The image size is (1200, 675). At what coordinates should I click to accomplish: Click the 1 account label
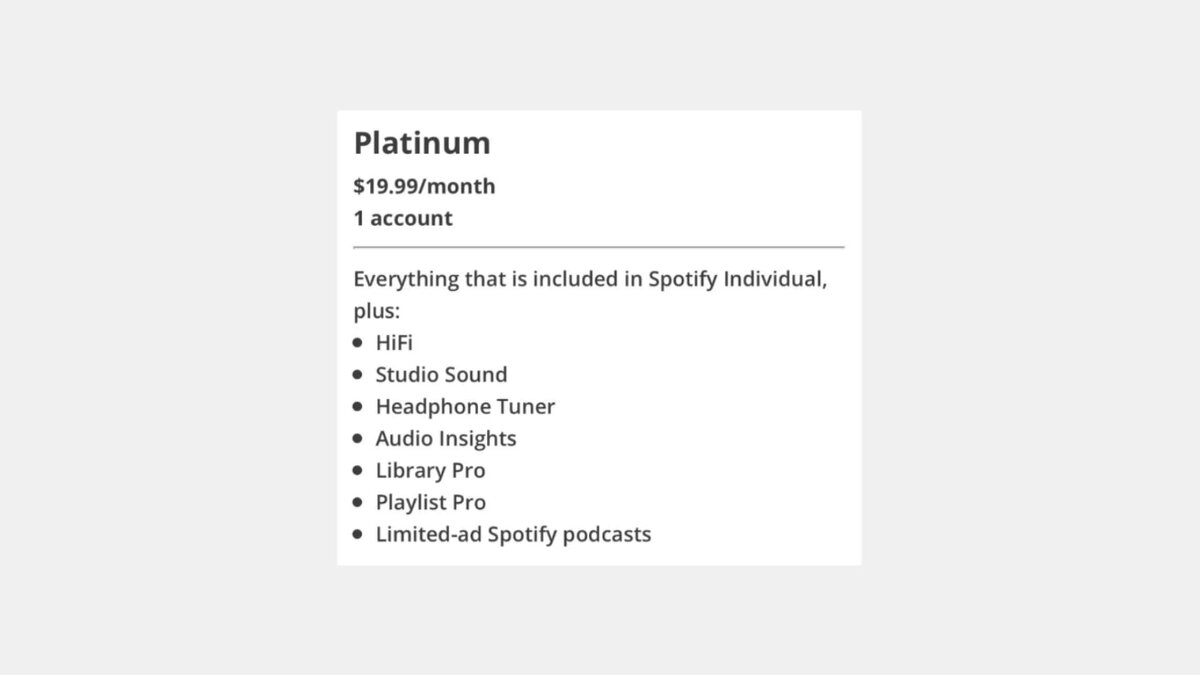403,218
